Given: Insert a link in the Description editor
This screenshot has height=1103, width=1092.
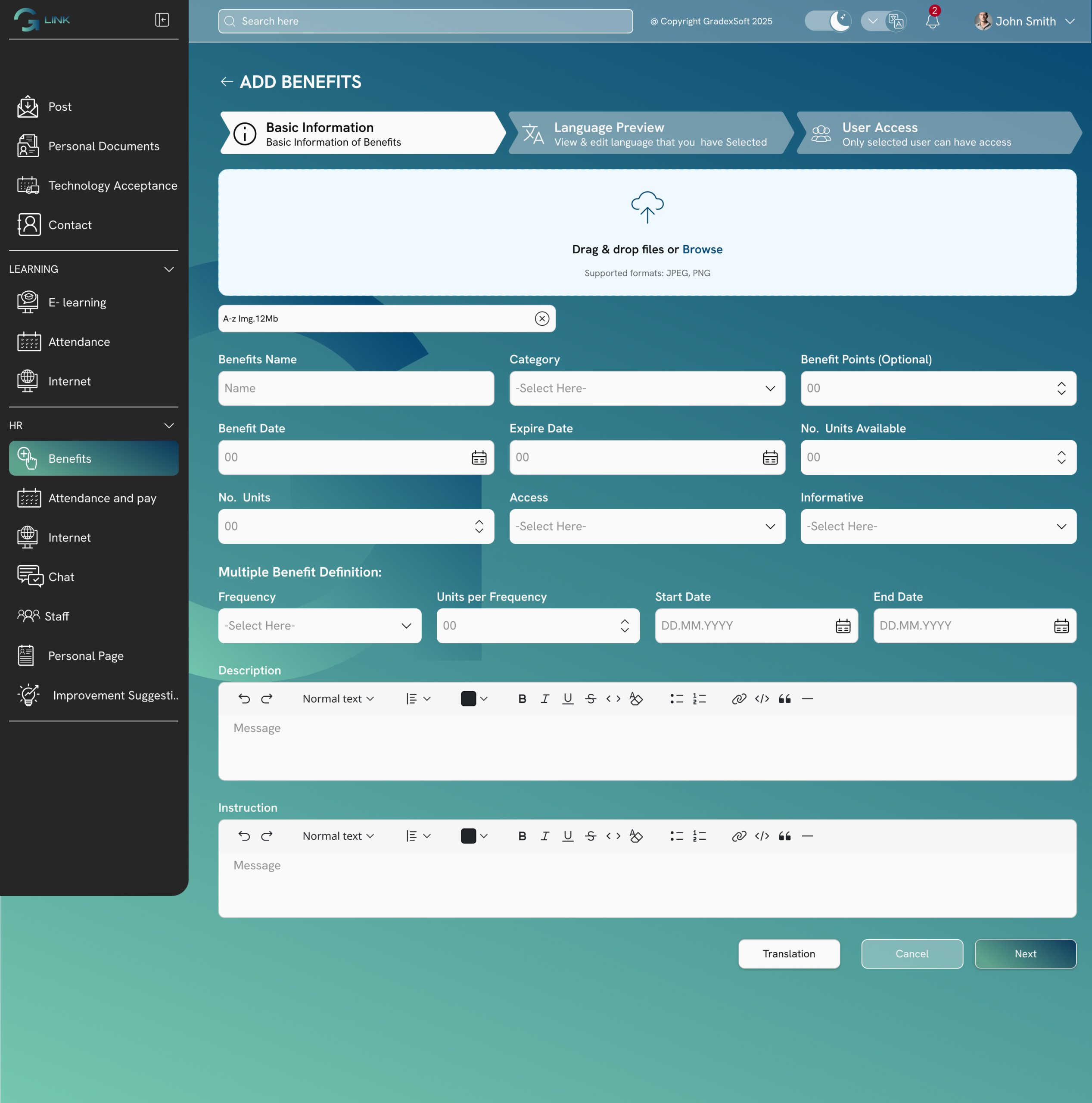Looking at the screenshot, I should pos(739,699).
